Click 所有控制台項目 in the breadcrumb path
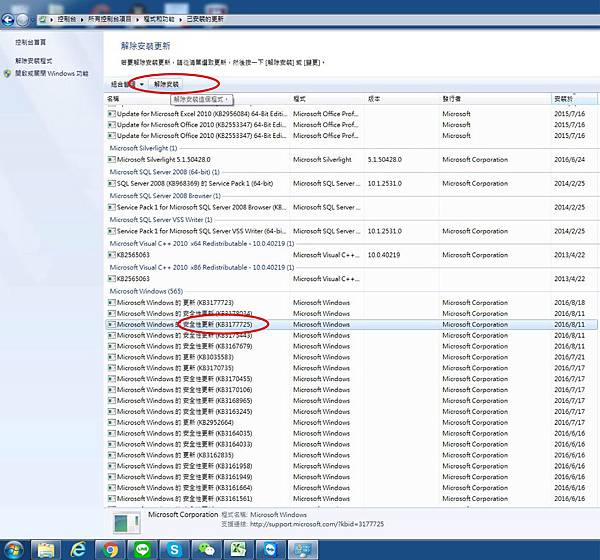 (x=110, y=19)
